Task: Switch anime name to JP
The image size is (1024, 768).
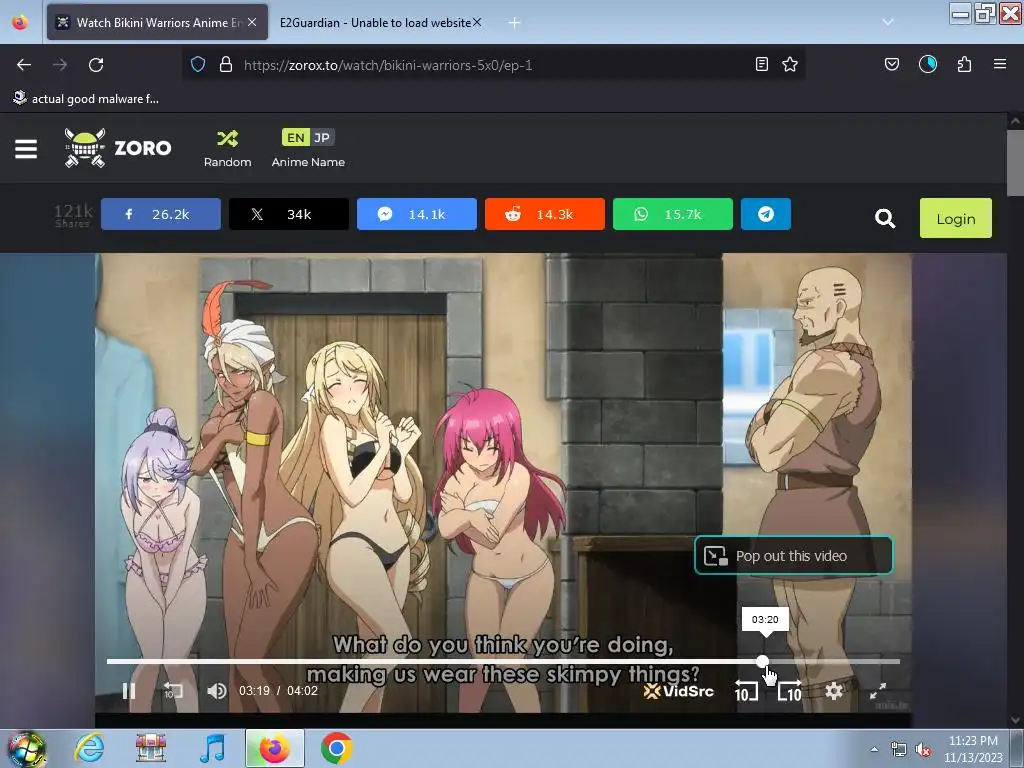Action: coord(322,137)
